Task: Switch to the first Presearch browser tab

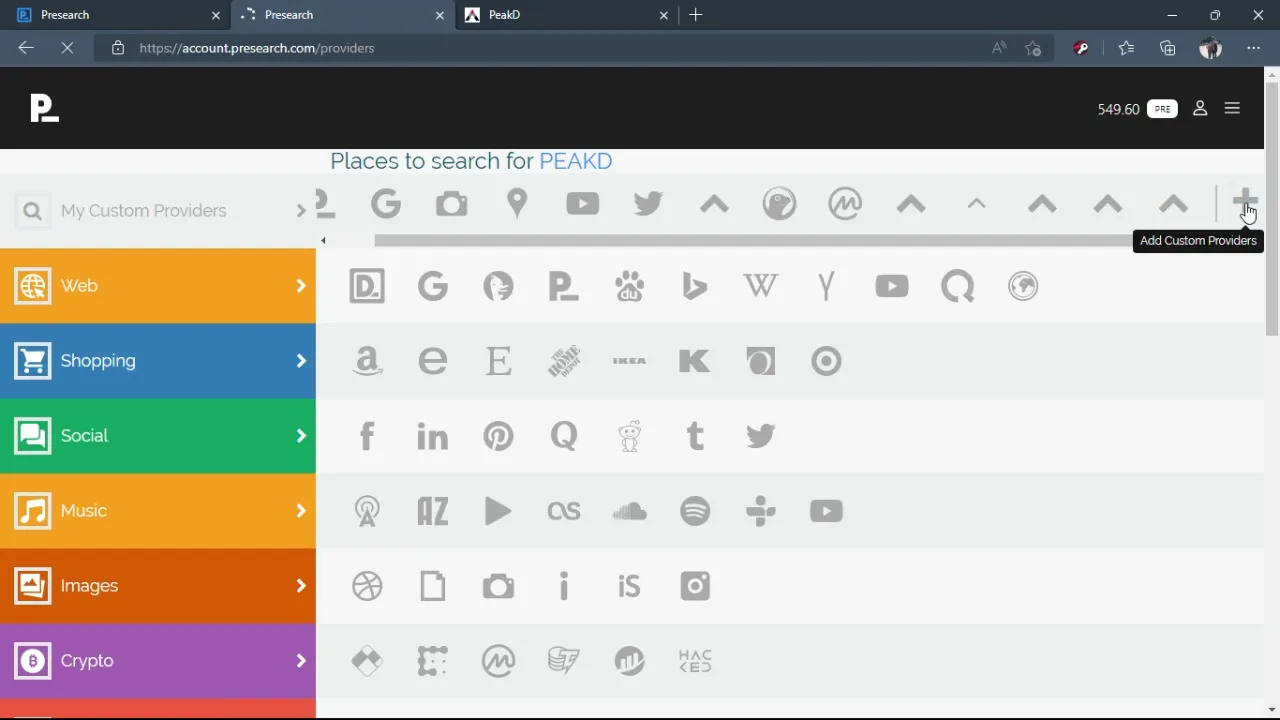Action: tap(116, 15)
